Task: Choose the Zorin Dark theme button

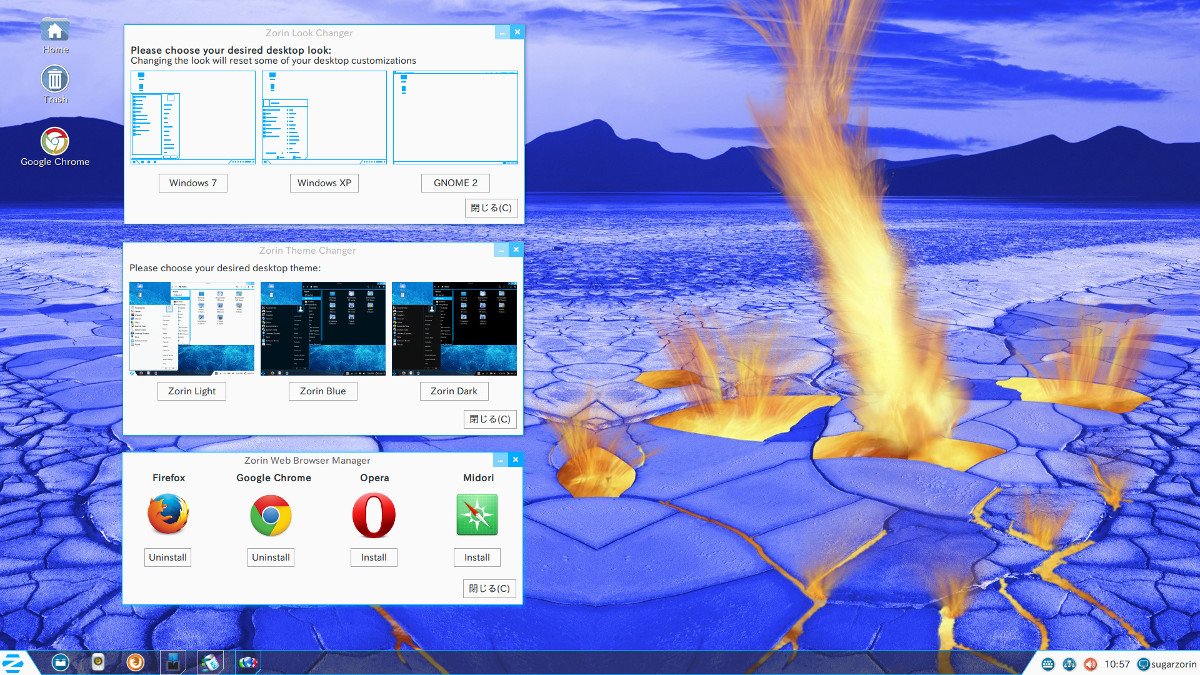Action: (454, 391)
